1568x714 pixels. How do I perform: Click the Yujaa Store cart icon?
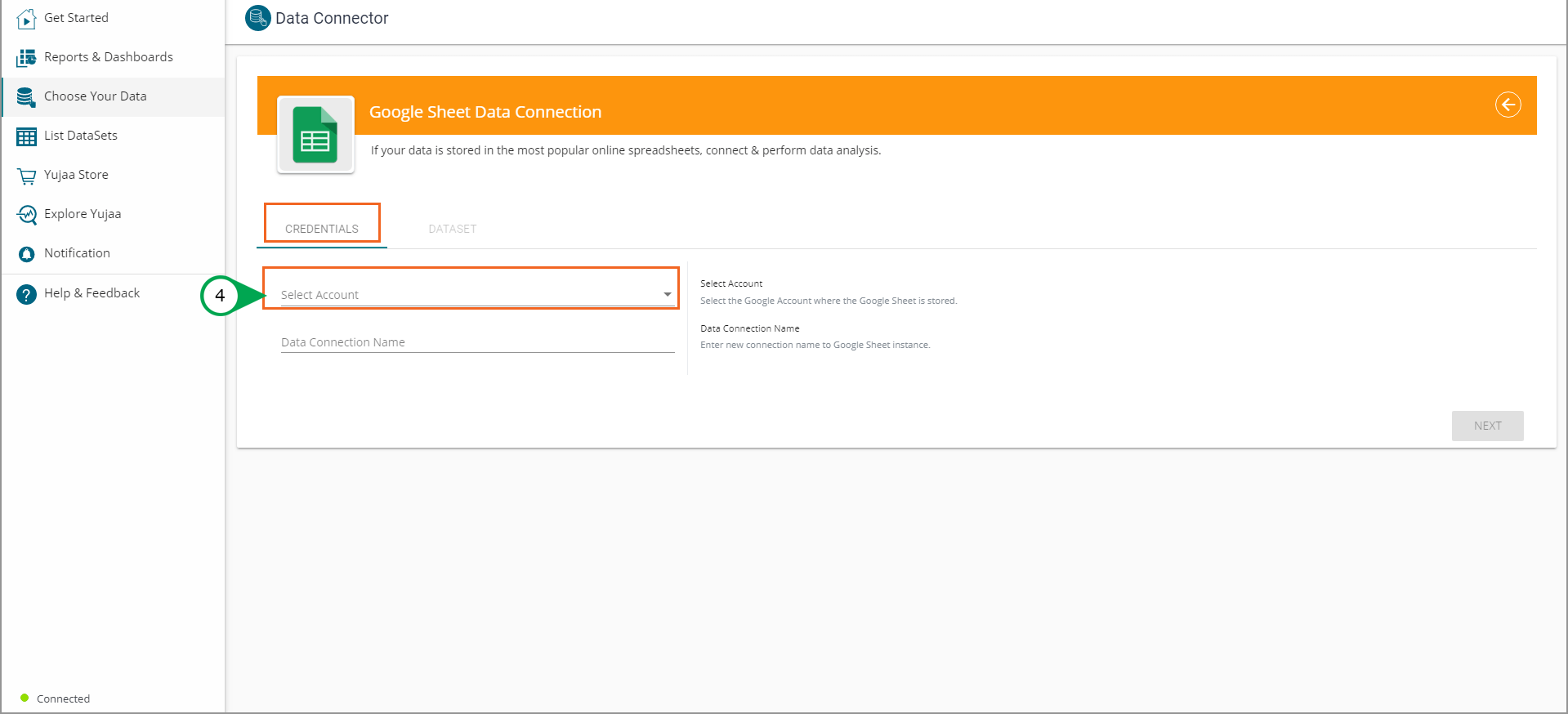click(x=26, y=176)
